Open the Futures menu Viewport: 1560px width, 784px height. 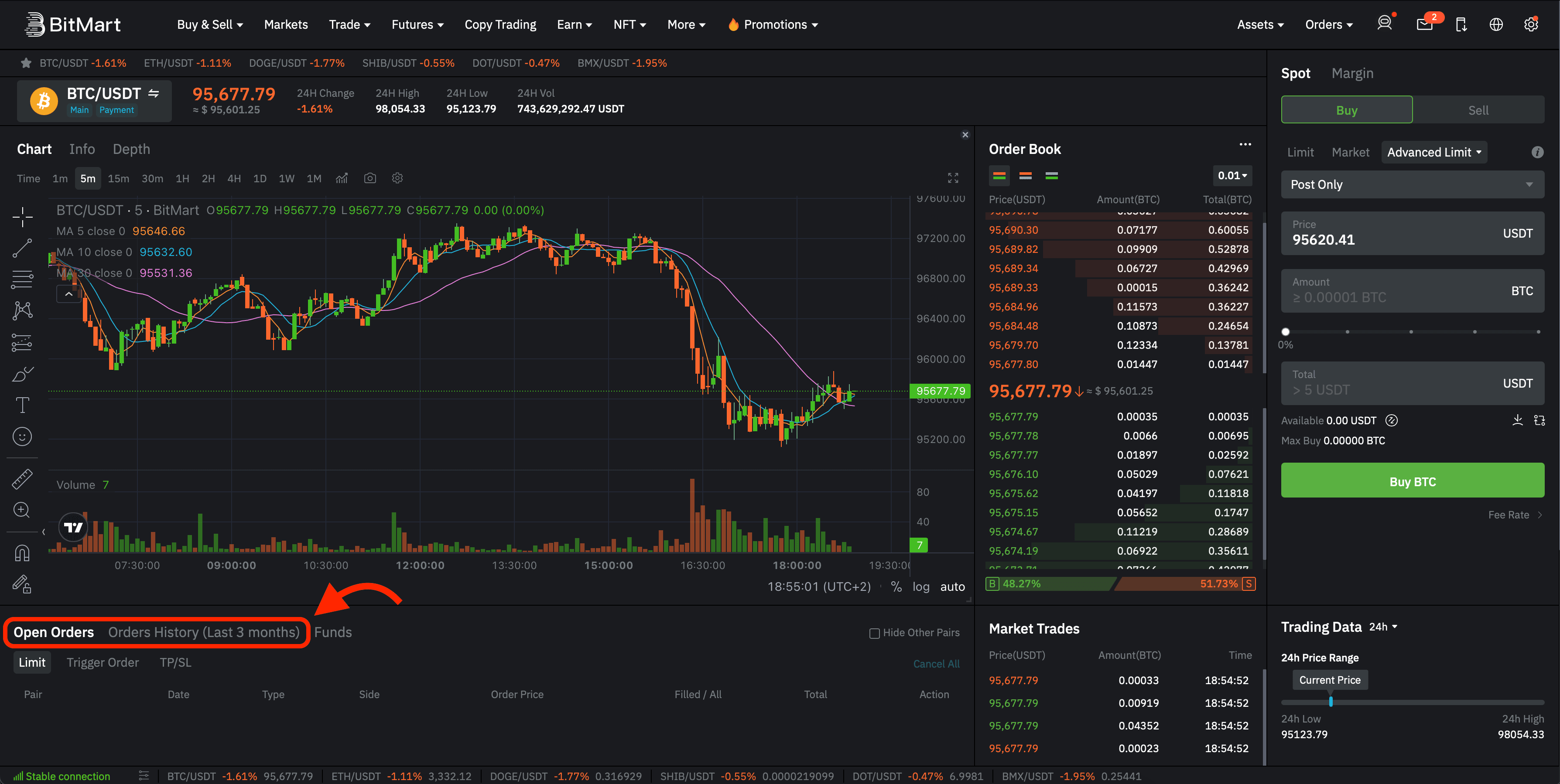coord(417,25)
